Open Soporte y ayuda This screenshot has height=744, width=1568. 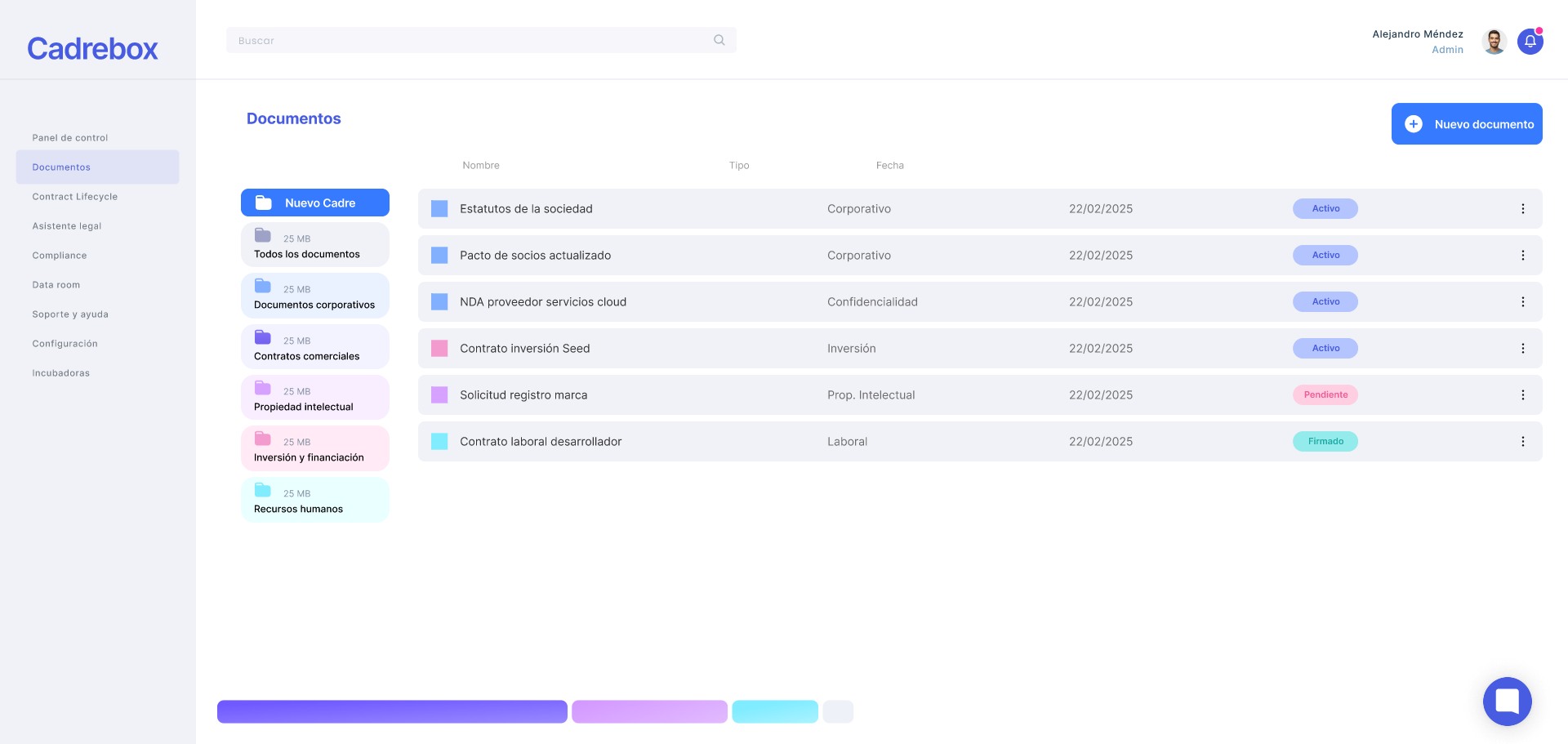70,314
